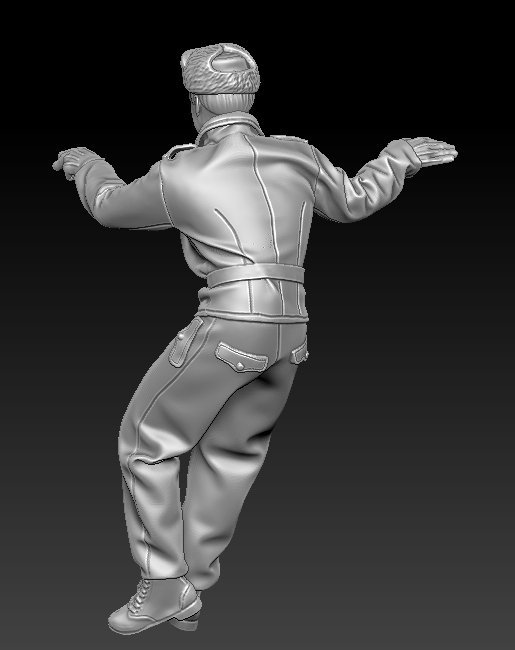Select the boot heel at the bottom
515x650 pixels.
(186, 621)
